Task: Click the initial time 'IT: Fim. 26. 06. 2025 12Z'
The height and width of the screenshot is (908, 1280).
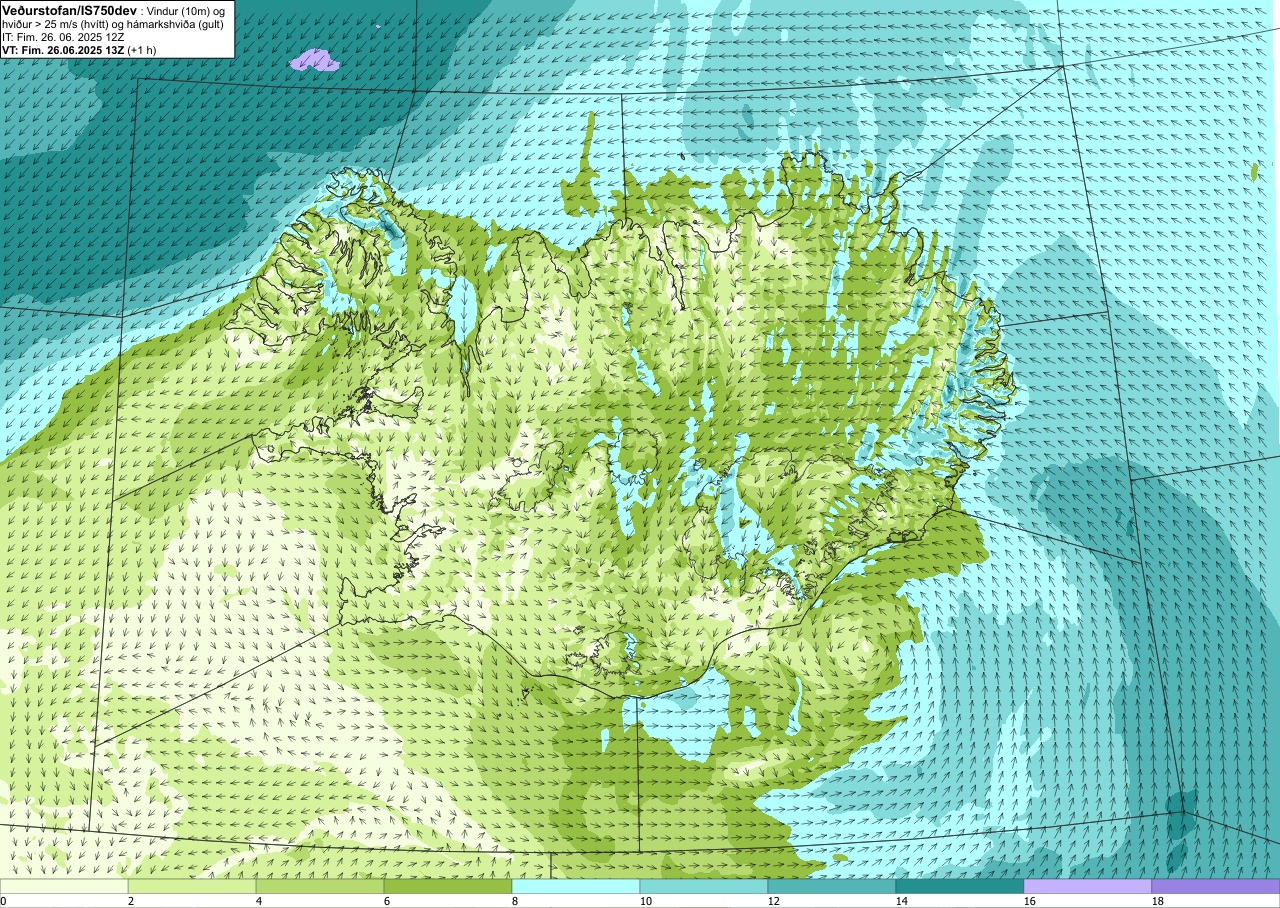Action: pyautogui.click(x=63, y=36)
